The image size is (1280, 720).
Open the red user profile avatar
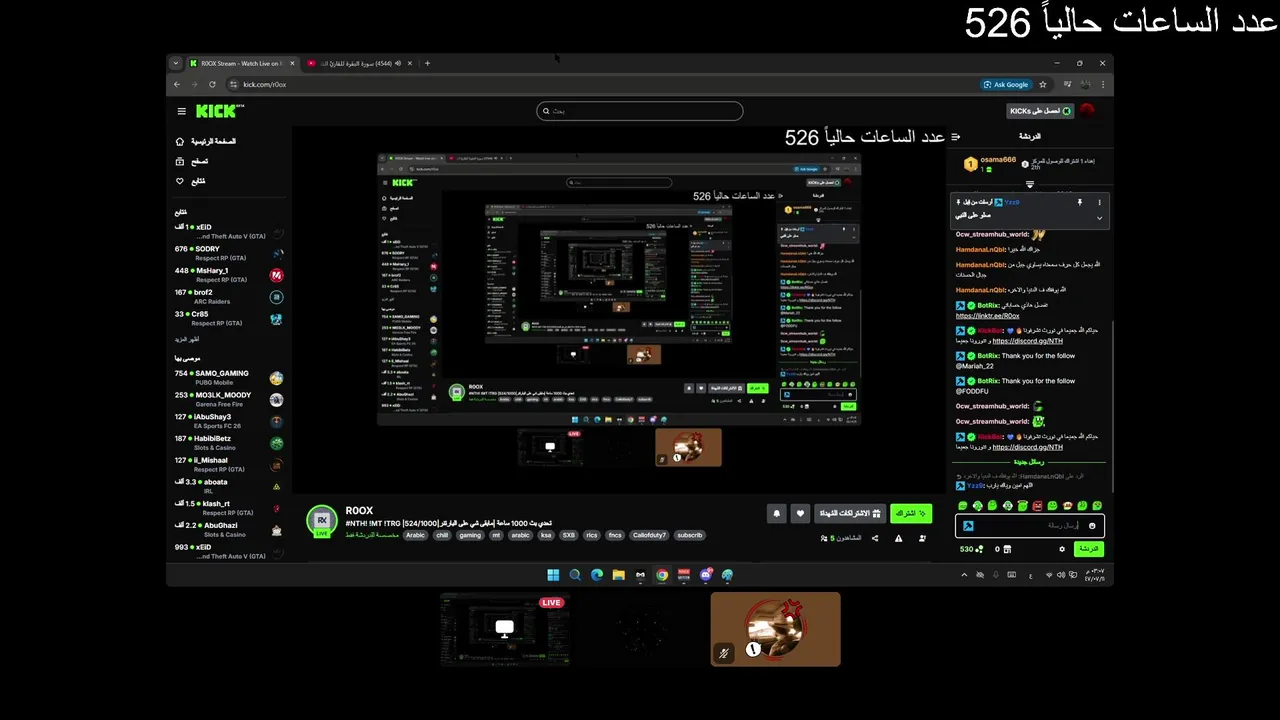tap(1087, 111)
